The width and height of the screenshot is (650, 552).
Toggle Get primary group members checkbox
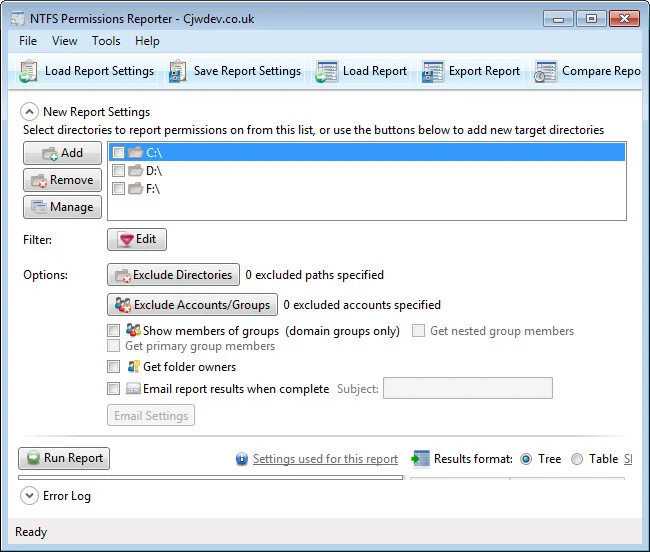coord(113,346)
